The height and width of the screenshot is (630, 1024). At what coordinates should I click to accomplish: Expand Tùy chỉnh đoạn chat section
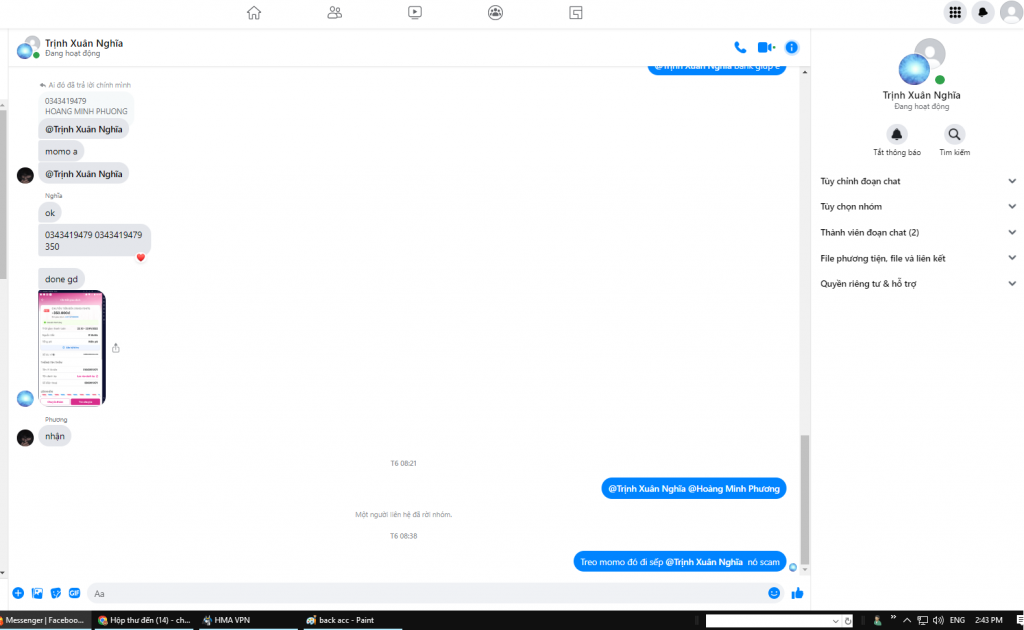(916, 181)
